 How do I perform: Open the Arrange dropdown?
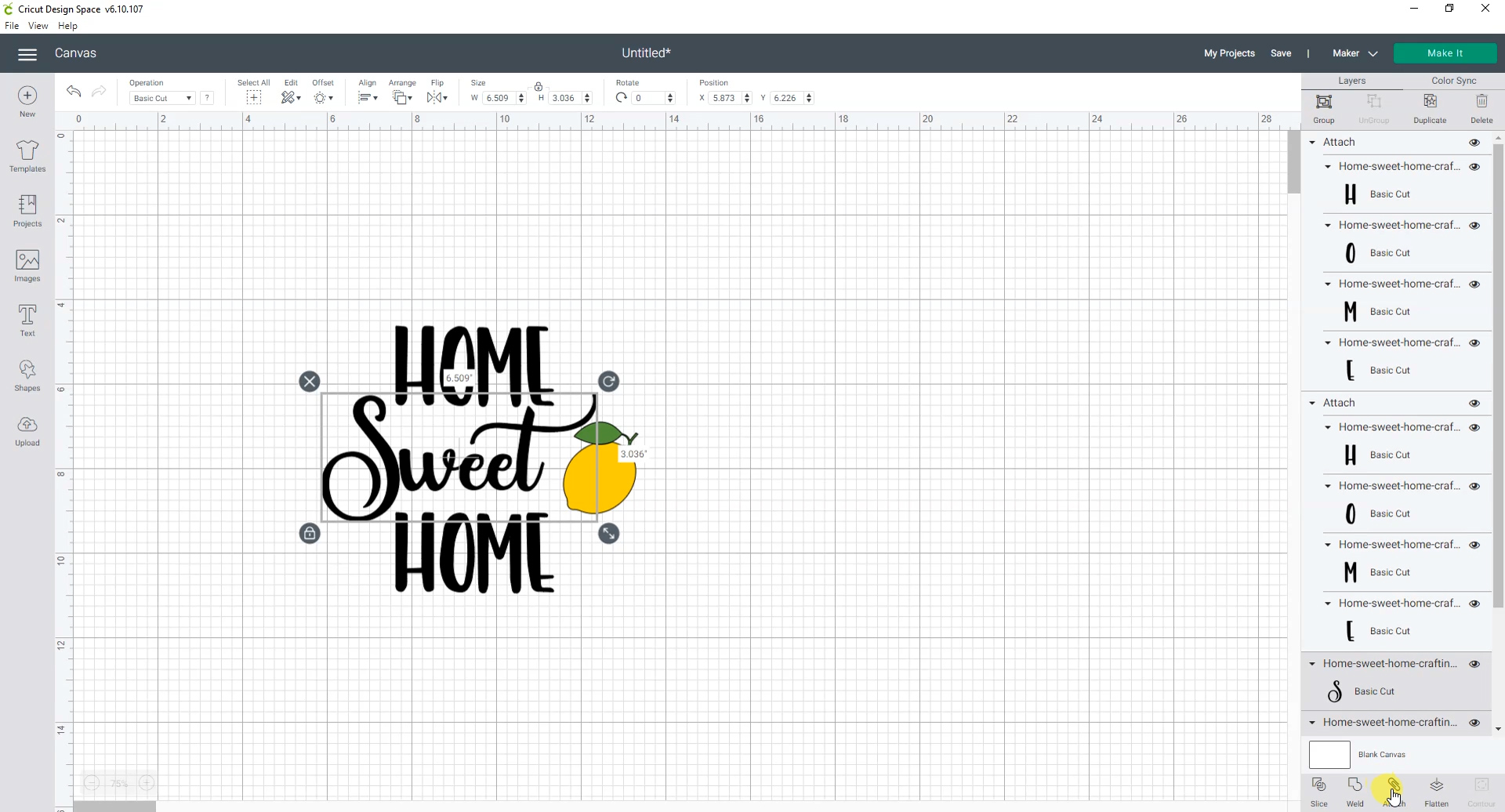click(x=402, y=98)
